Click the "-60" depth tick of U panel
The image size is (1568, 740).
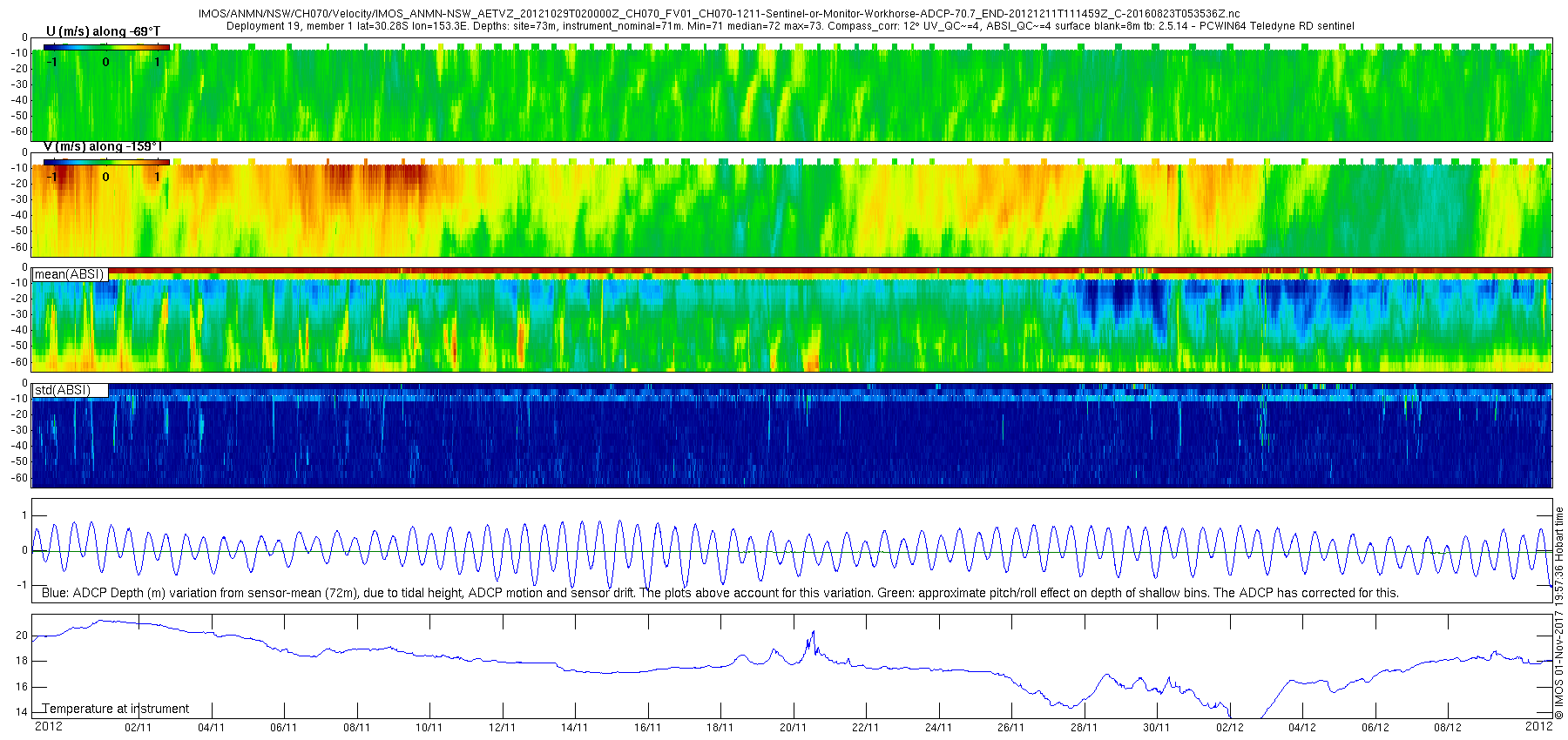[x=18, y=131]
